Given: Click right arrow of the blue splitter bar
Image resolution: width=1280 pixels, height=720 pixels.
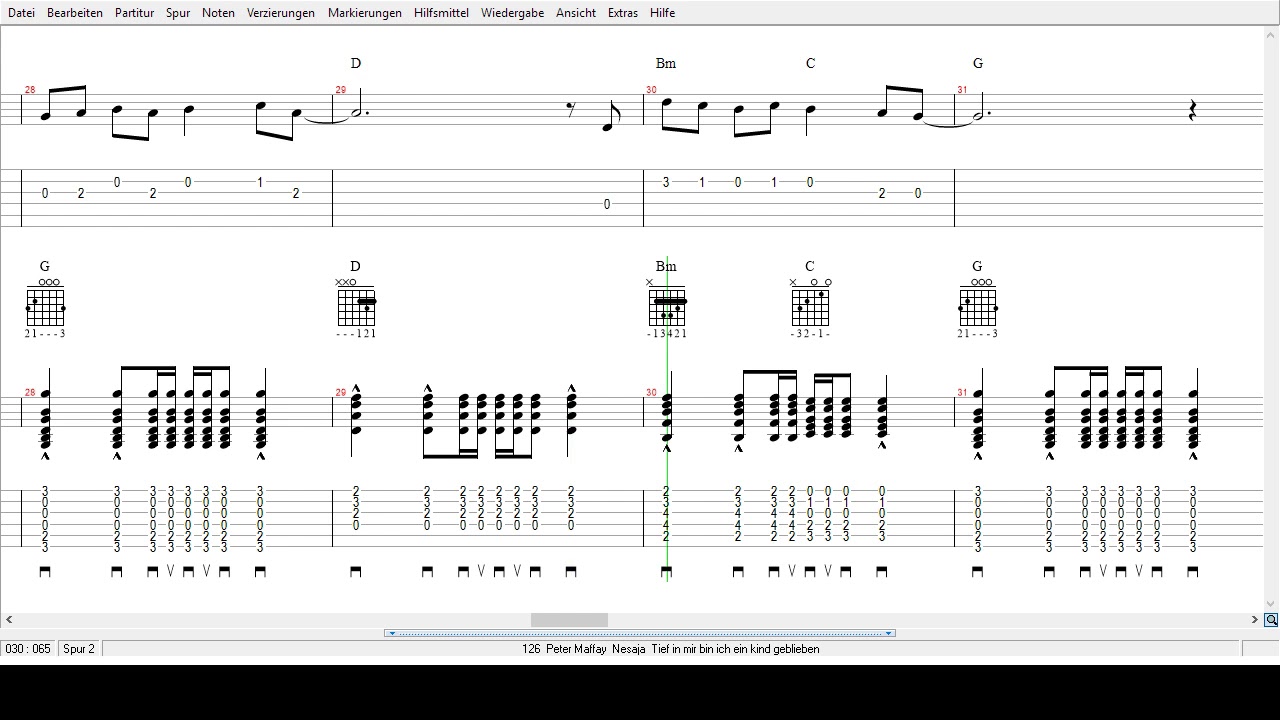Looking at the screenshot, I should tap(888, 633).
